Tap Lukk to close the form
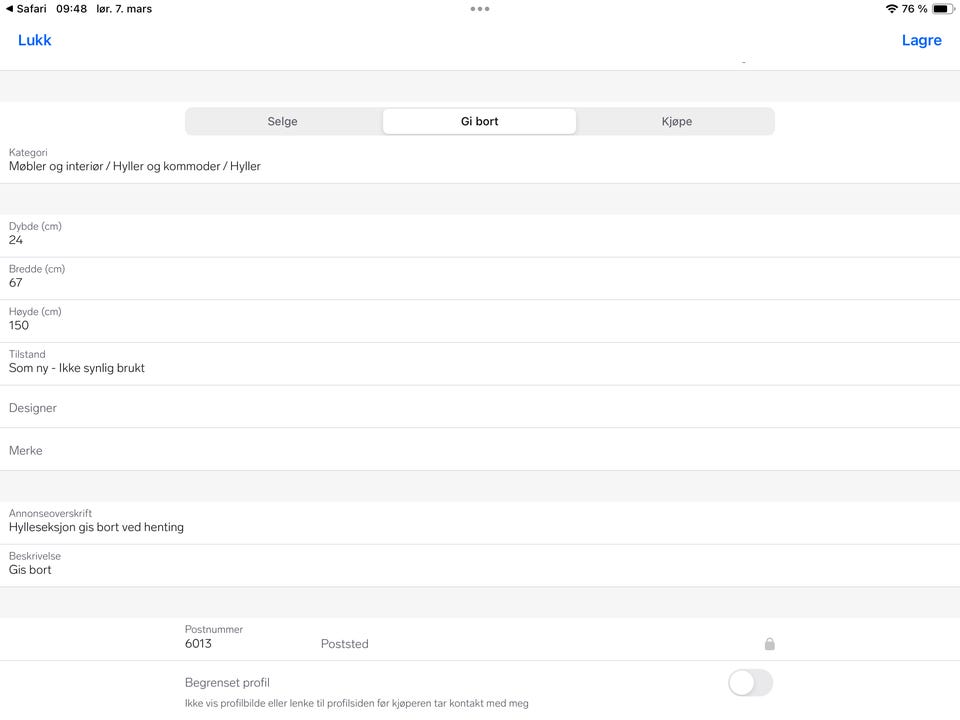Image resolution: width=960 pixels, height=720 pixels. point(34,40)
